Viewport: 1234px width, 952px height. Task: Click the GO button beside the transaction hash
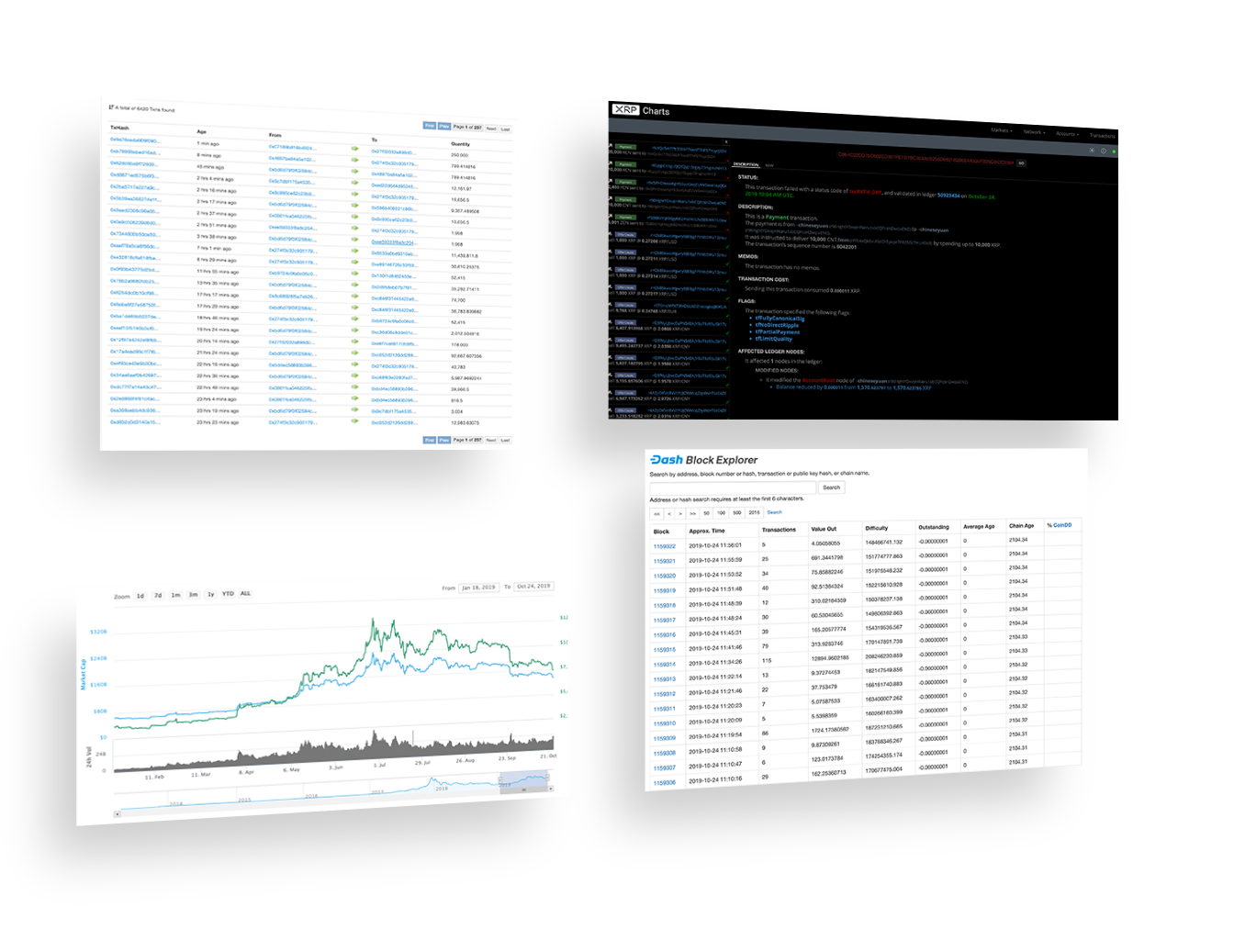1021,162
